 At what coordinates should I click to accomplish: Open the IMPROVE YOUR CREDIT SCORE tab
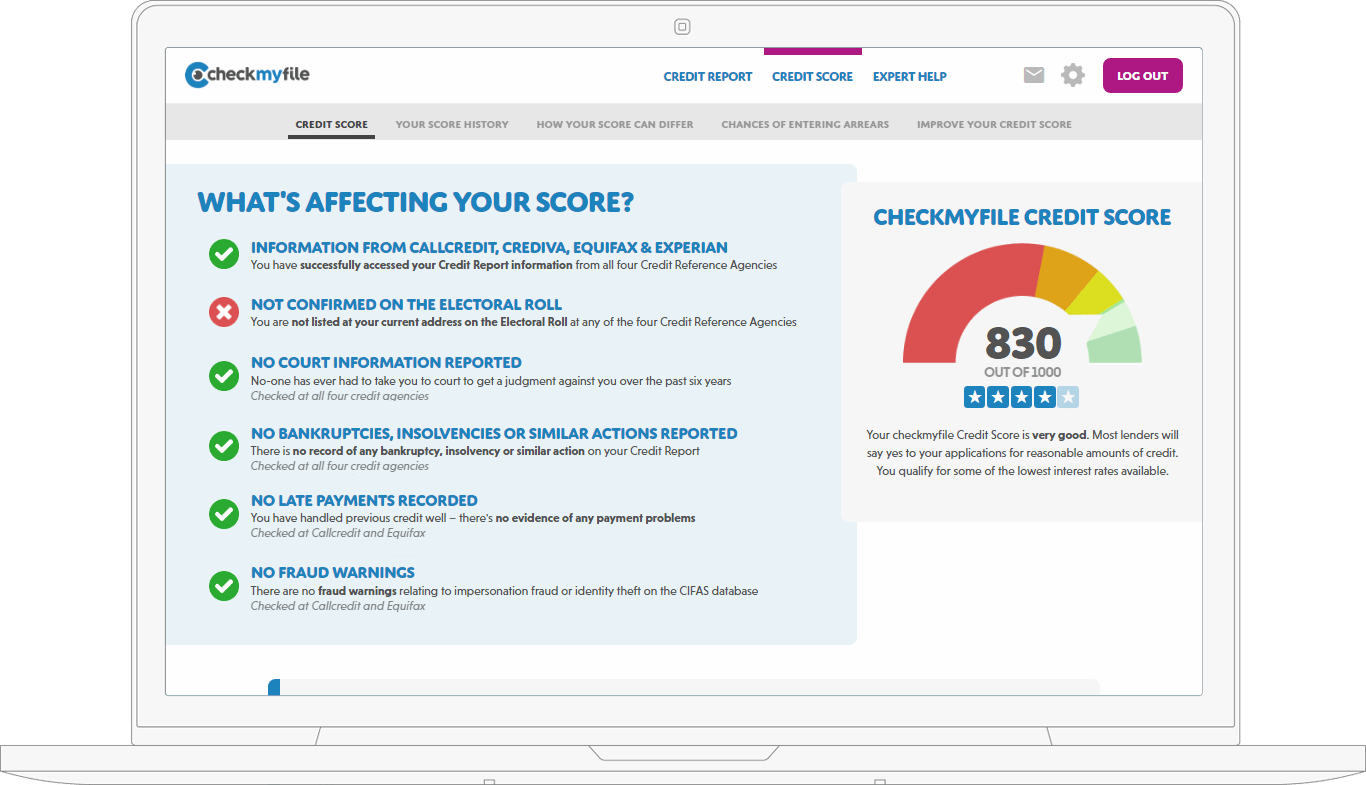[994, 124]
